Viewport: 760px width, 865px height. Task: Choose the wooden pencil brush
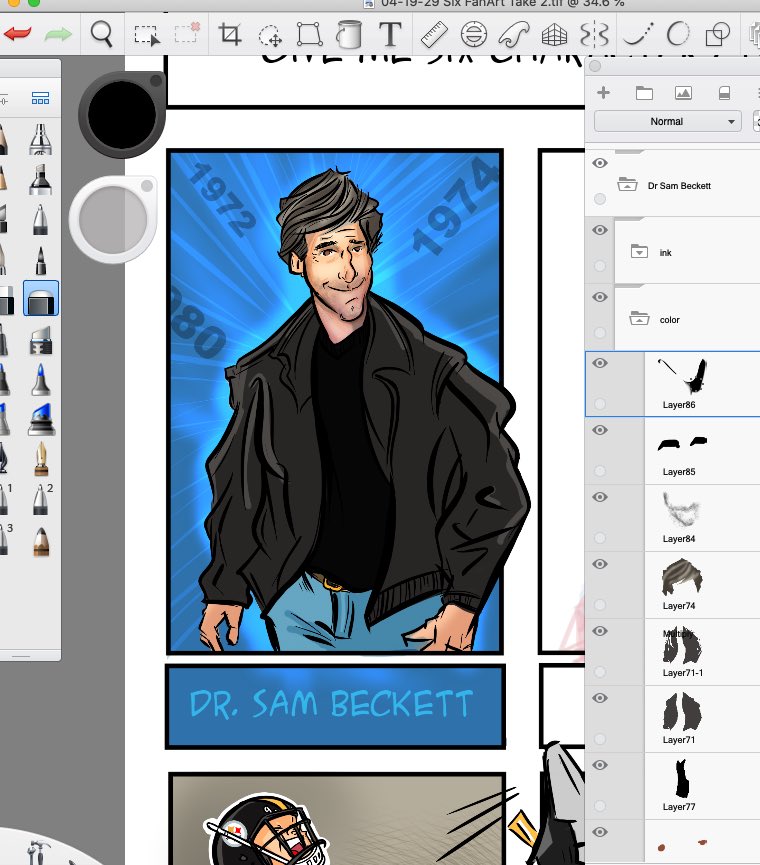click(41, 541)
